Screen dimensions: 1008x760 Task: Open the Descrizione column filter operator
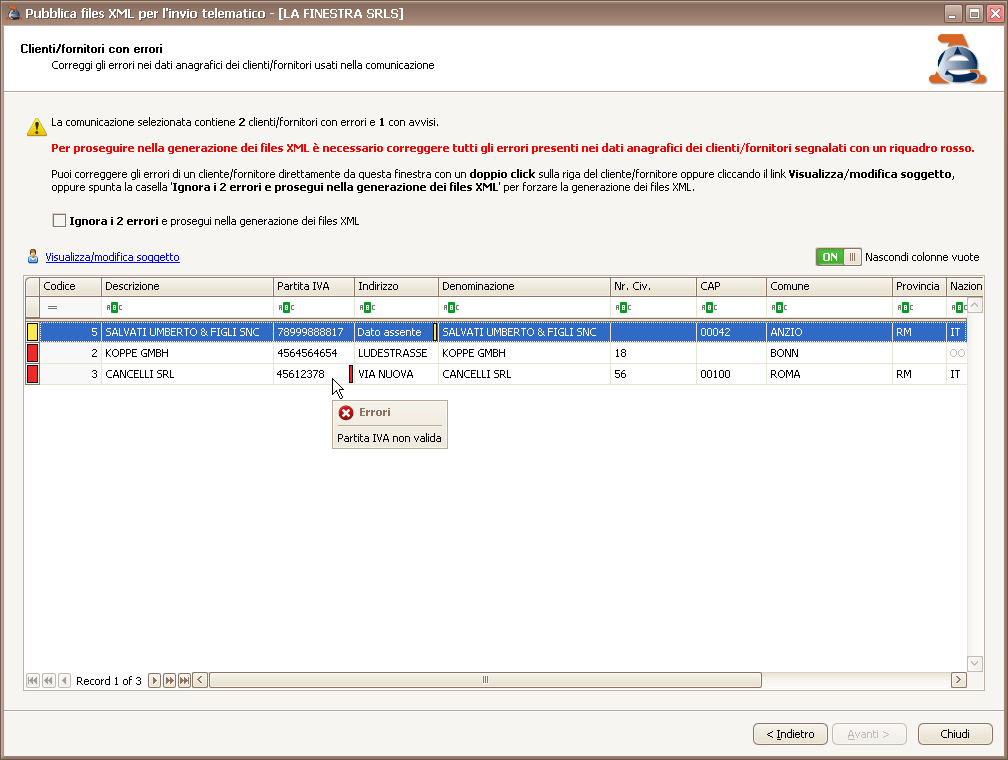click(114, 308)
